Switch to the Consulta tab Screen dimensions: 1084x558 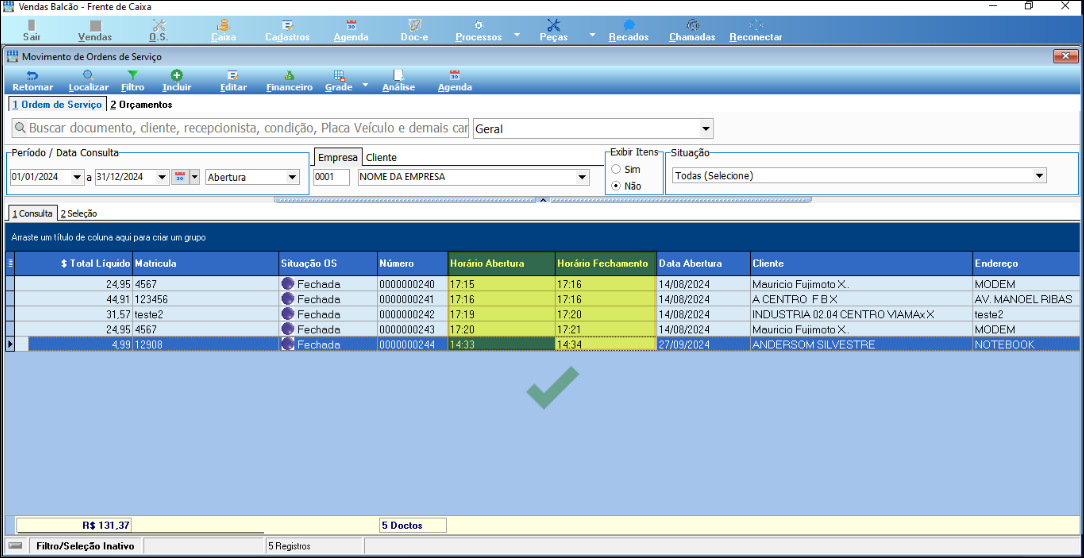click(32, 214)
